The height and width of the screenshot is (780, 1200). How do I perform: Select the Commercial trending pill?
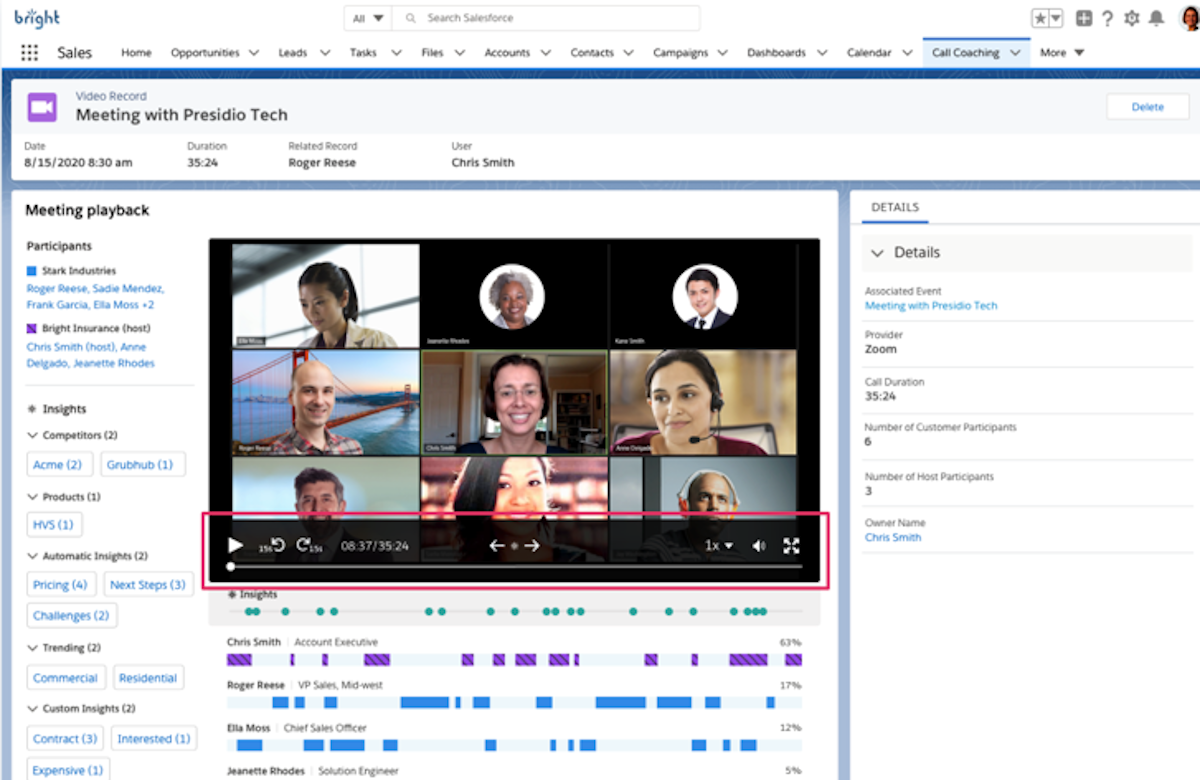coord(66,678)
